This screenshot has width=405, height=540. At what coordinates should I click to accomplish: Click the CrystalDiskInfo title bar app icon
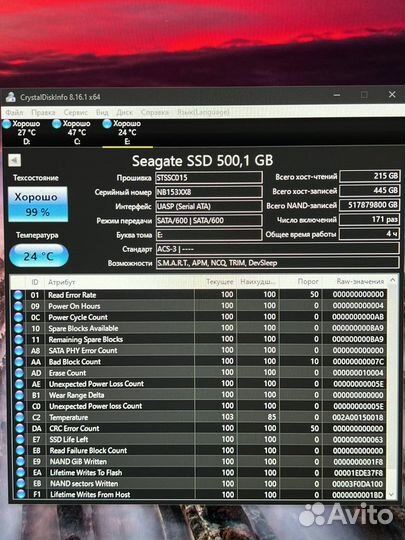tap(11, 97)
